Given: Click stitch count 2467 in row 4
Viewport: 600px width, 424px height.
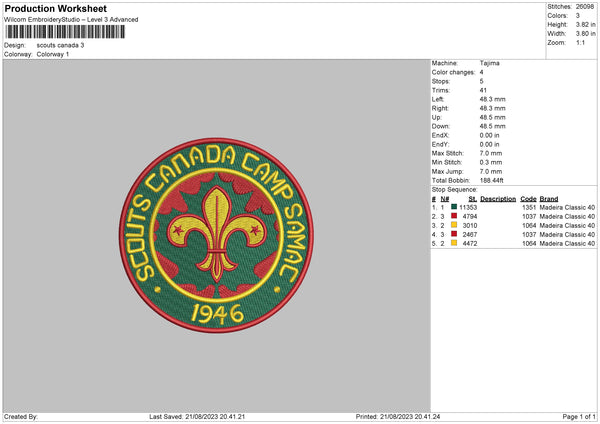Looking at the screenshot, I should (470, 235).
